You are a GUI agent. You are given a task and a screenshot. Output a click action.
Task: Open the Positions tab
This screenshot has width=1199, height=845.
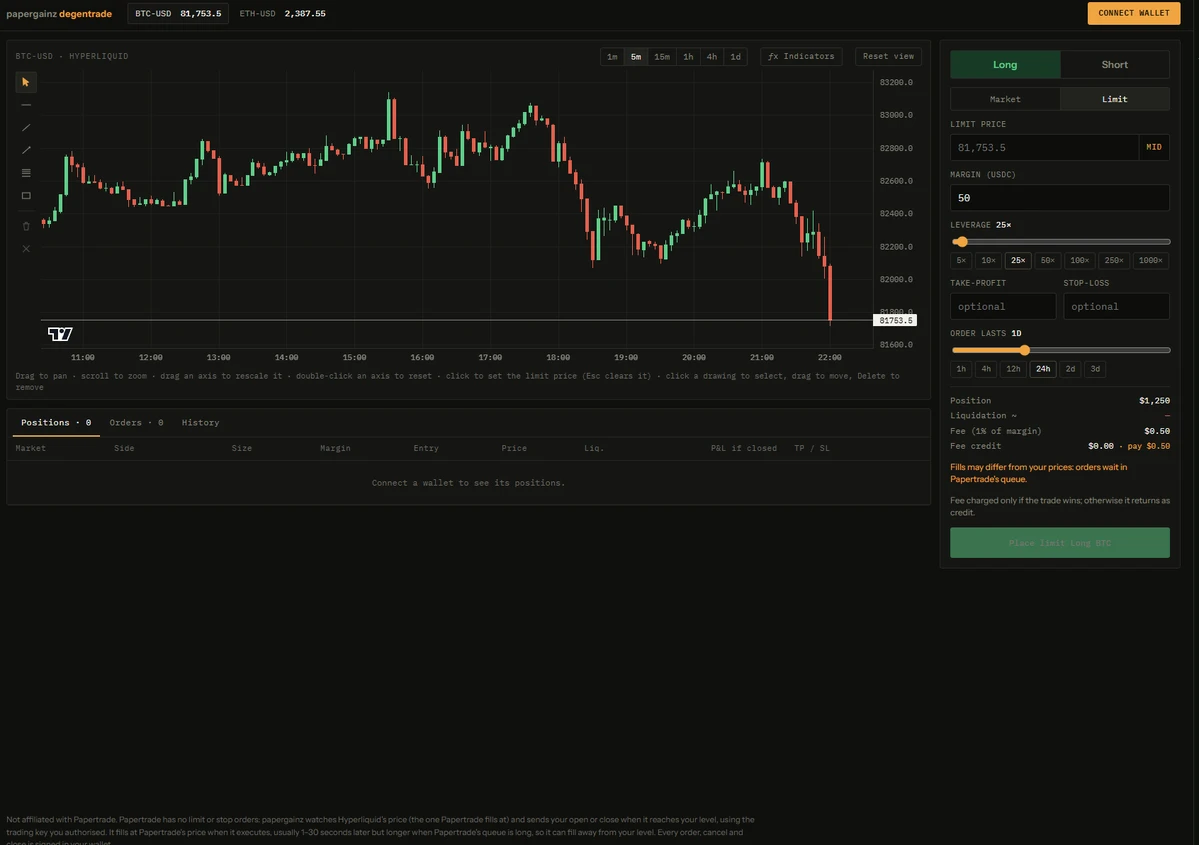pyautogui.click(x=56, y=423)
